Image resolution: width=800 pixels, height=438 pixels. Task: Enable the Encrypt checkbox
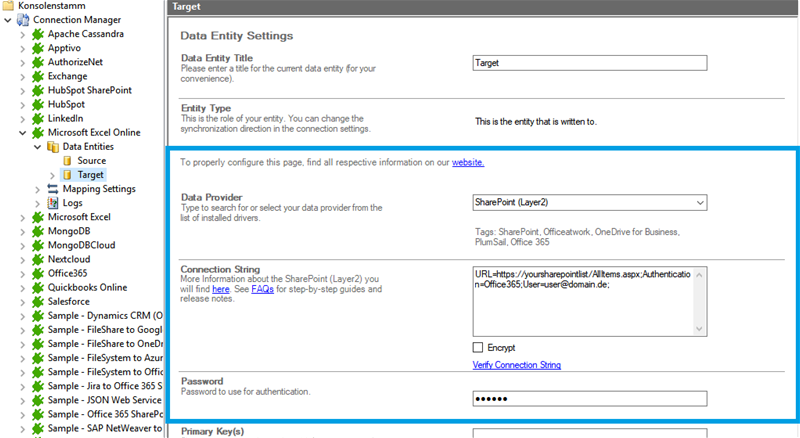pyautogui.click(x=478, y=347)
